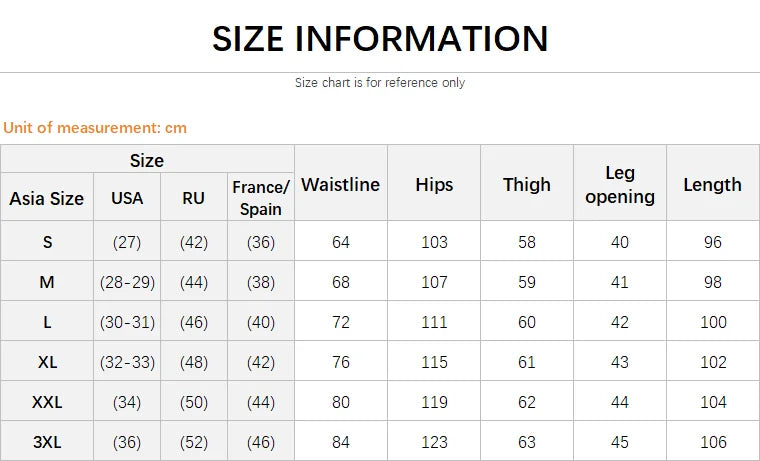Select the "Hips" column header
The width and height of the screenshot is (760, 461).
coord(434,184)
